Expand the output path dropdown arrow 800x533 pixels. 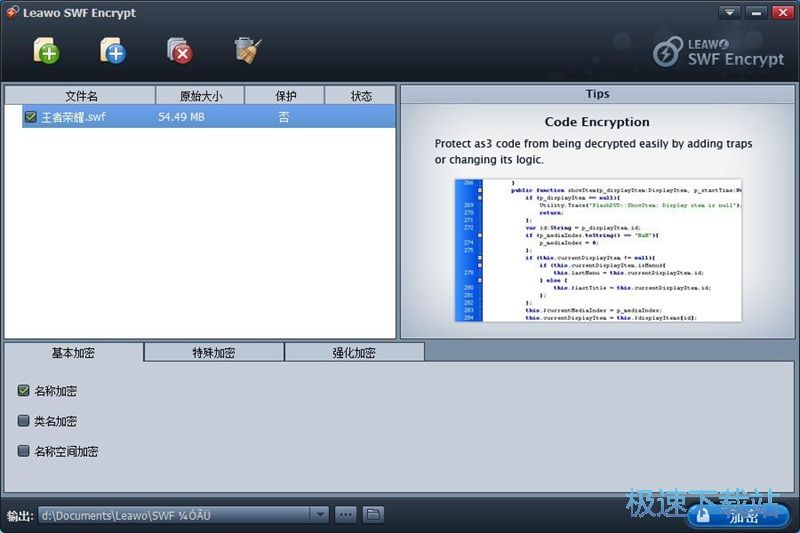tap(319, 515)
